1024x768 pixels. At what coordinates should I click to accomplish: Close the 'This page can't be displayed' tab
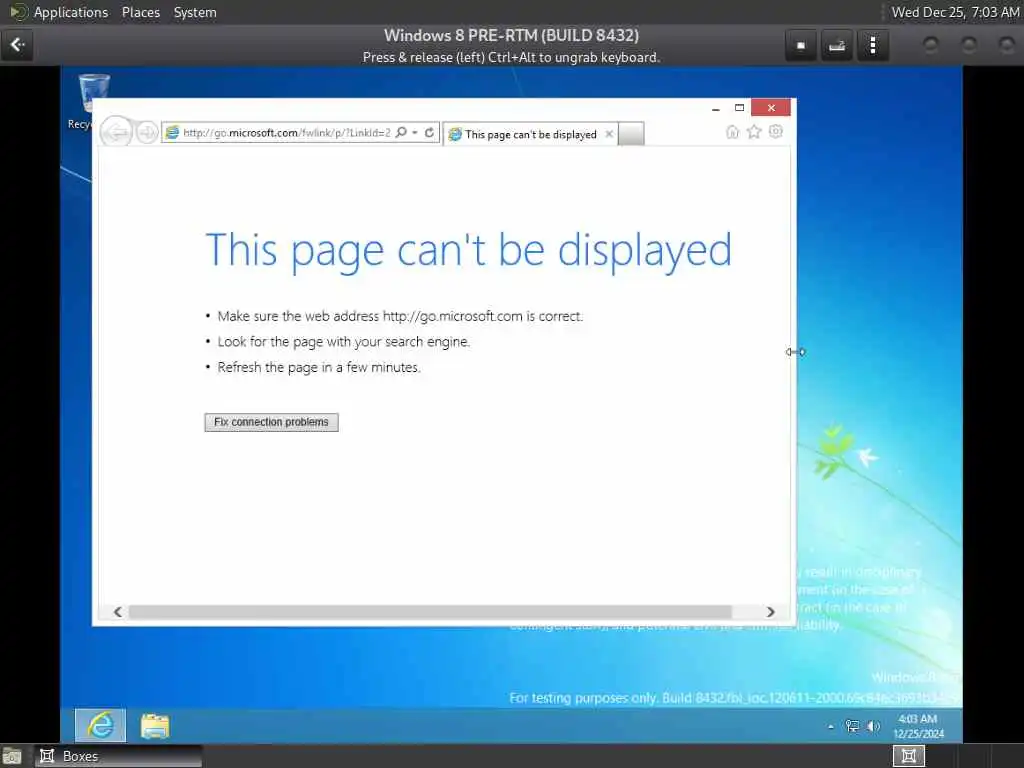point(609,134)
